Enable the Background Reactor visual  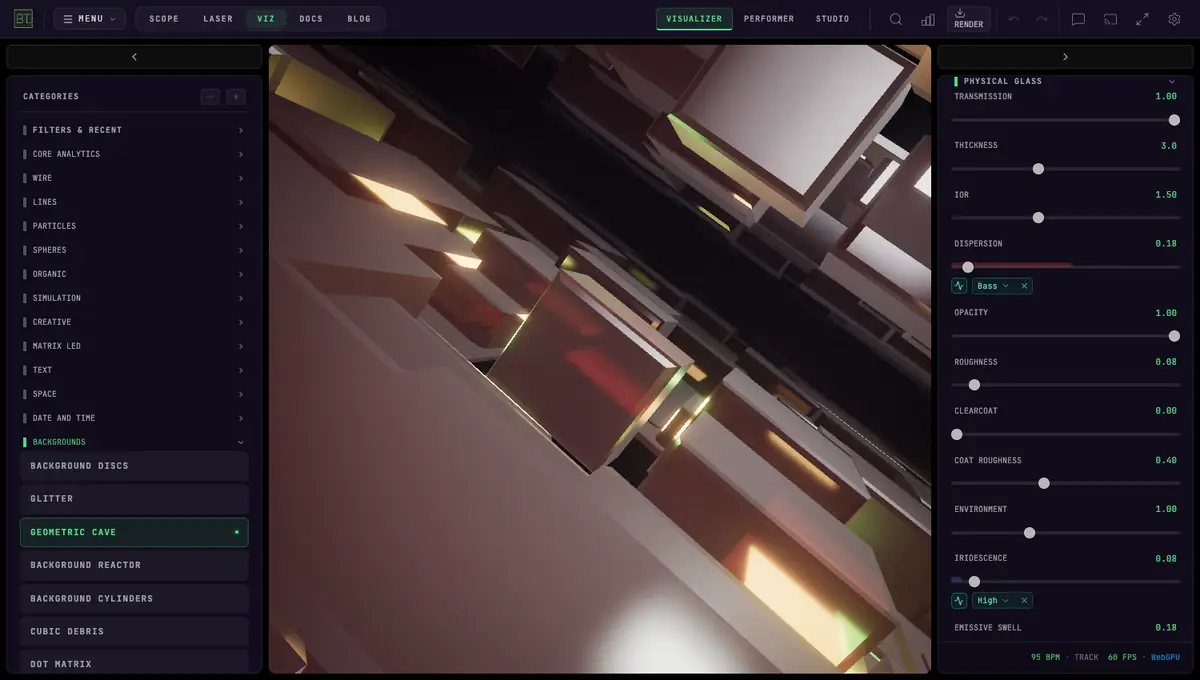pyautogui.click(x=134, y=565)
